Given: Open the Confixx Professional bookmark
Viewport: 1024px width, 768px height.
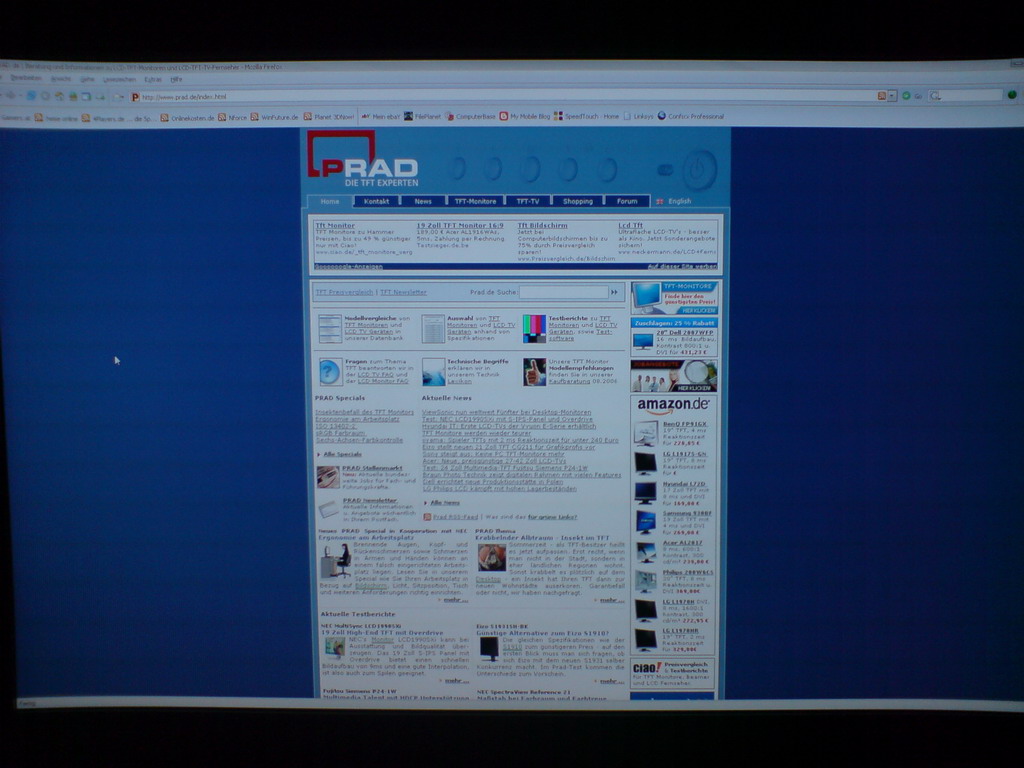Looking at the screenshot, I should [x=690, y=116].
